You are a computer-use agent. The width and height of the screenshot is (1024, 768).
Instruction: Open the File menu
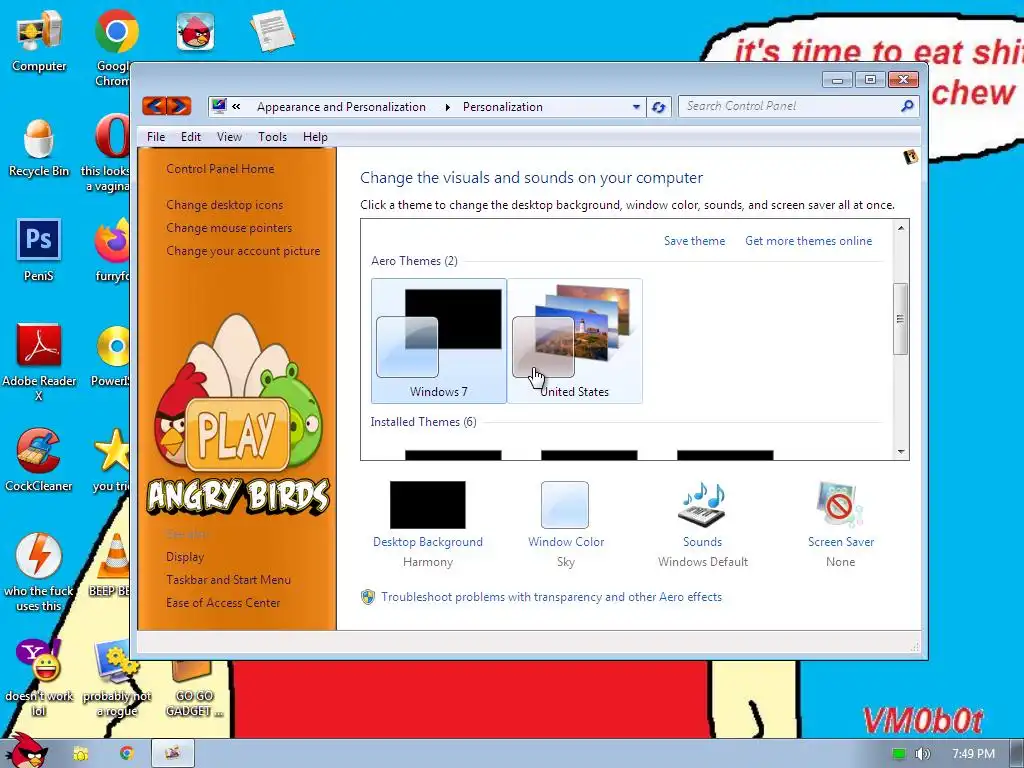click(x=156, y=136)
